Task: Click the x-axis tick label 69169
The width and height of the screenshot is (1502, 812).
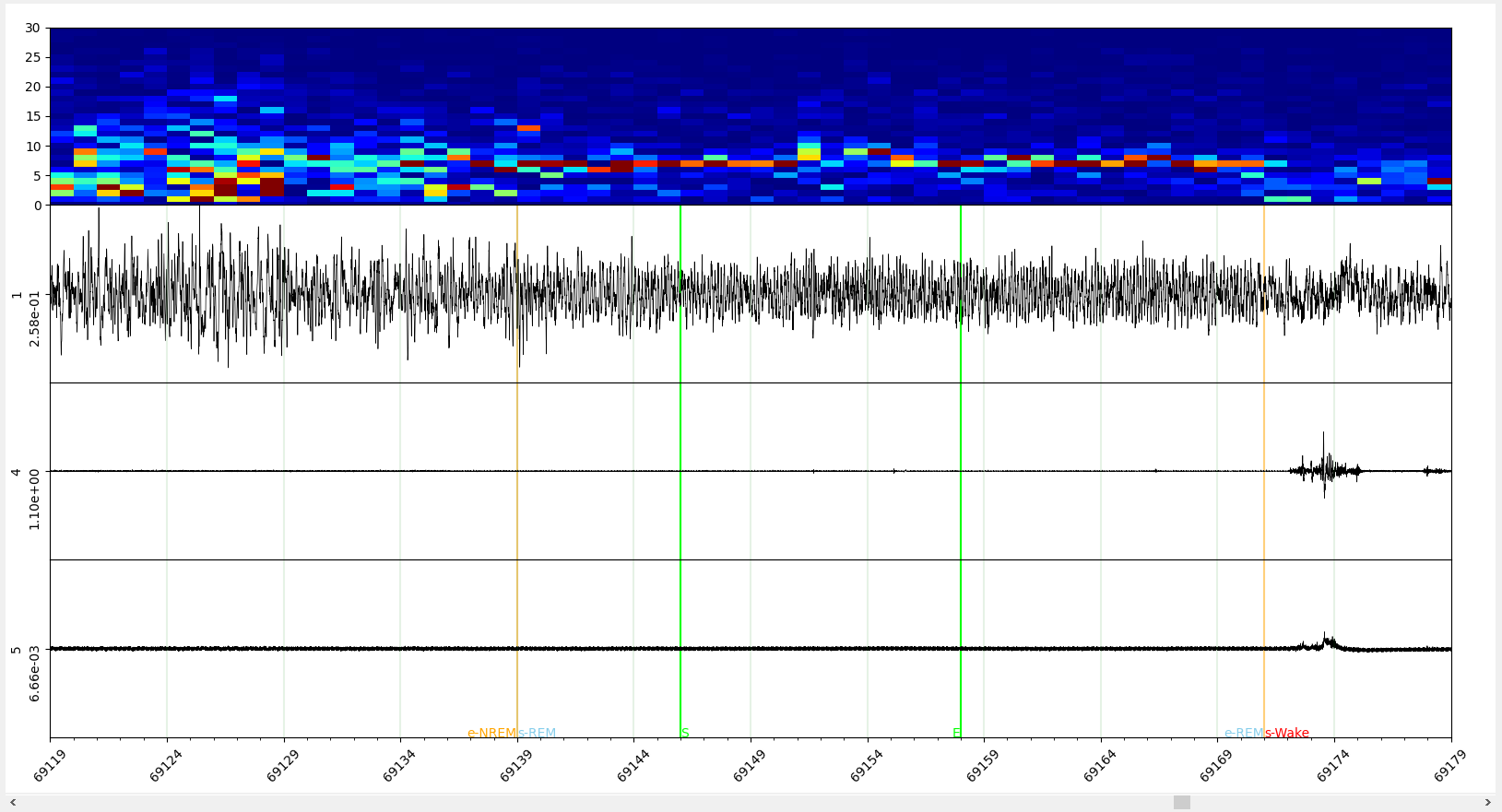Action: coord(1217,765)
